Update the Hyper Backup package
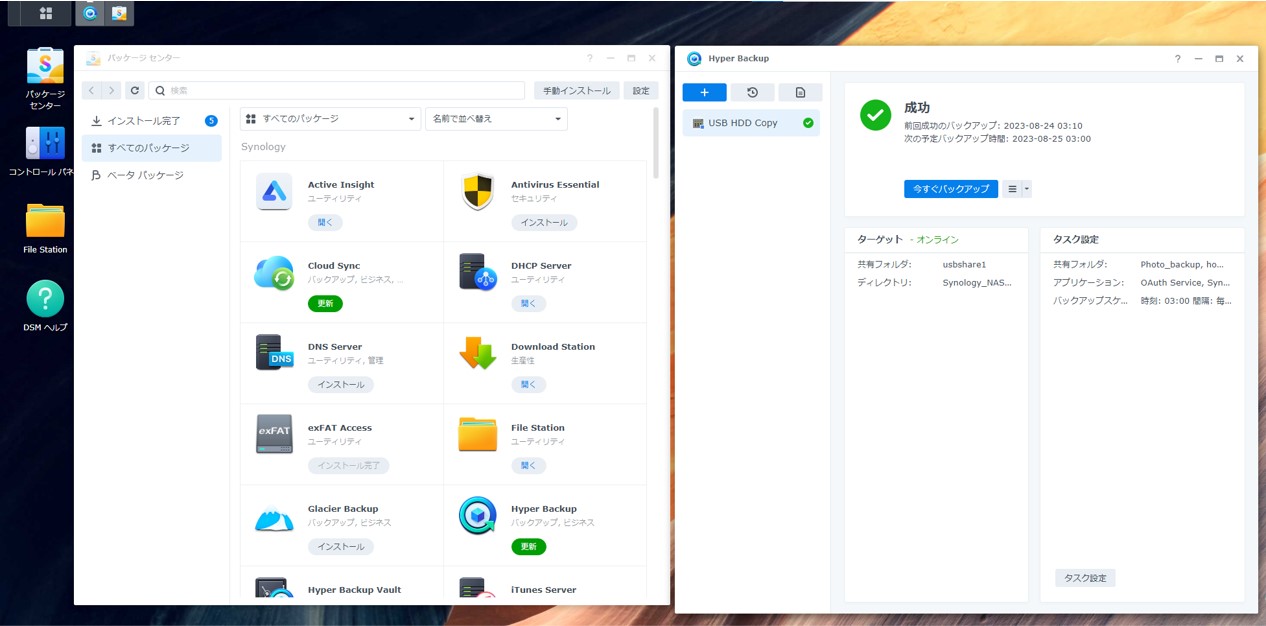The height and width of the screenshot is (626, 1266). coord(528,547)
